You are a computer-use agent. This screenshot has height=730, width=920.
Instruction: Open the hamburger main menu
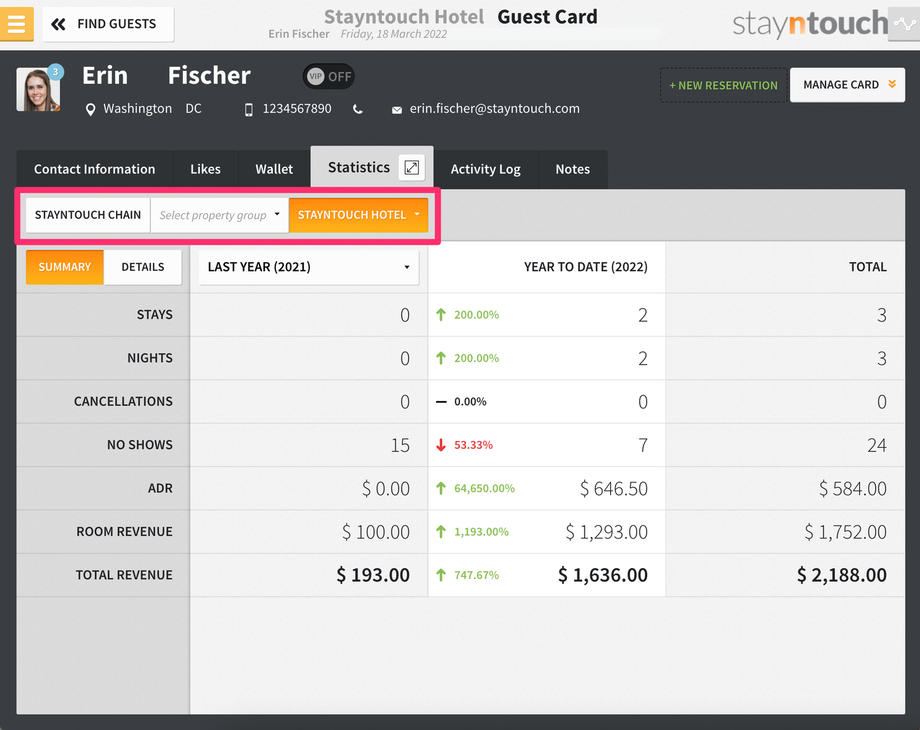[x=16, y=24]
